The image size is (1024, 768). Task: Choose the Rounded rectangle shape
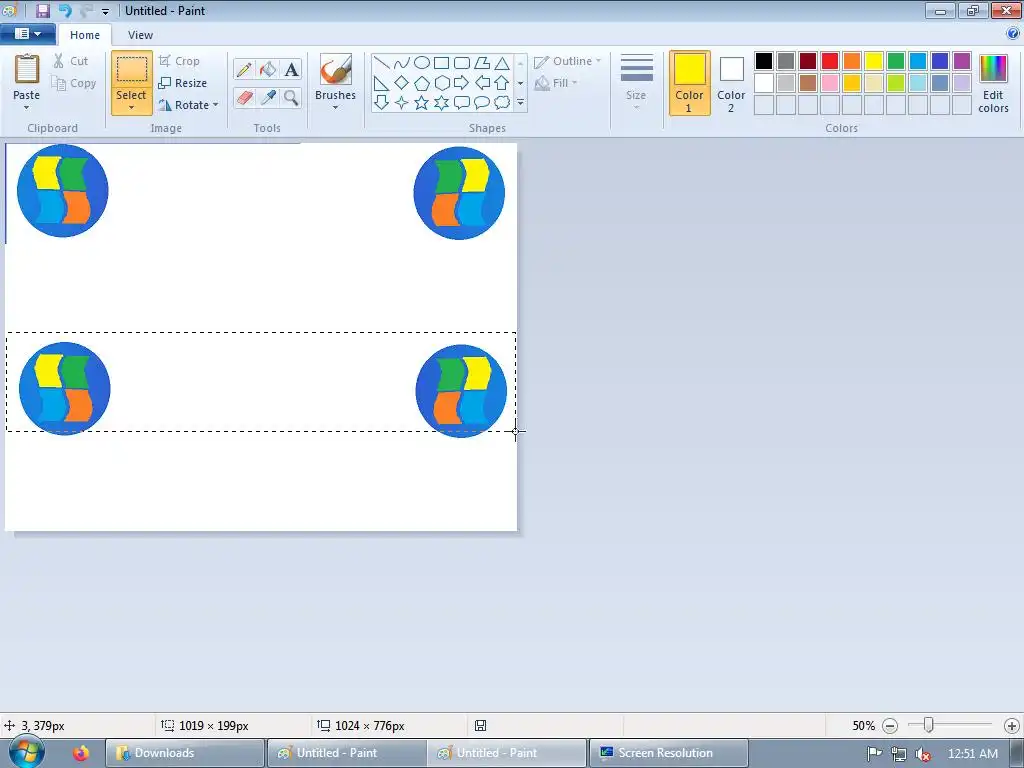pos(462,63)
